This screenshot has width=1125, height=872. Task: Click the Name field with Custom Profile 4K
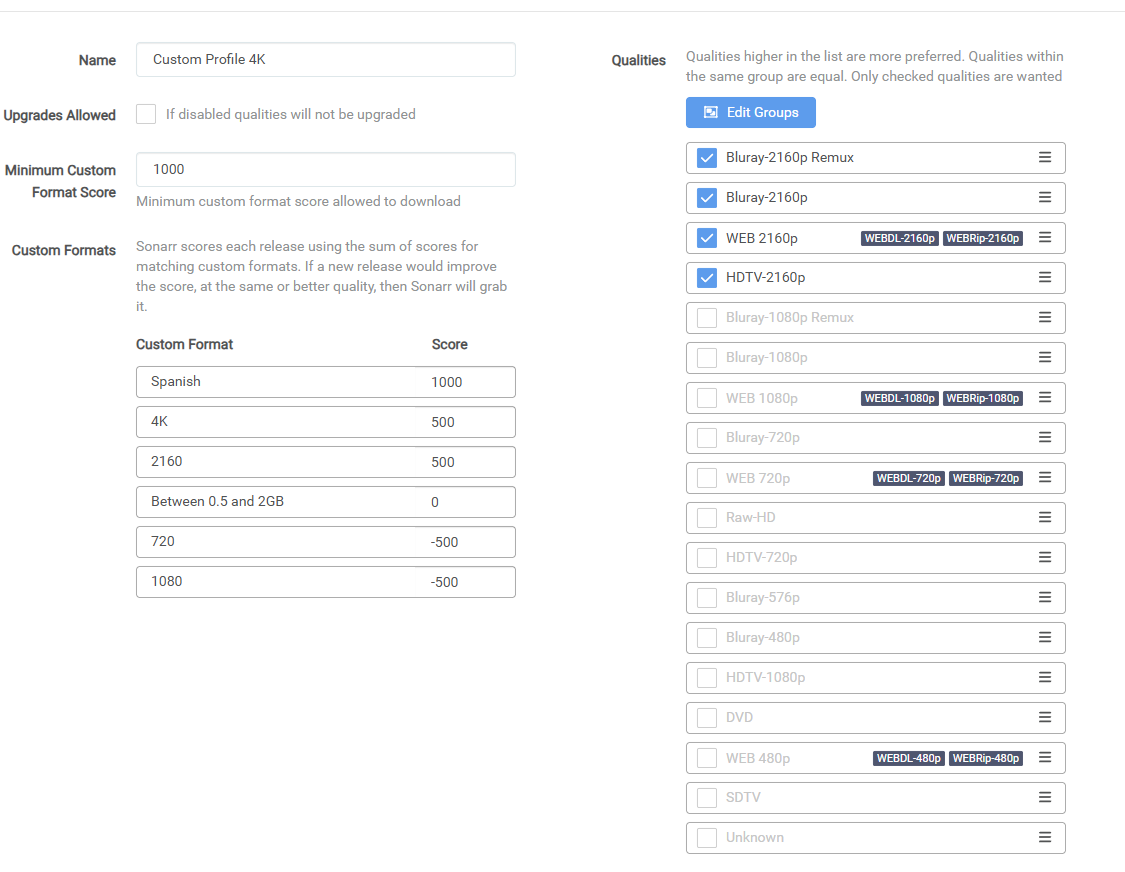click(325, 60)
